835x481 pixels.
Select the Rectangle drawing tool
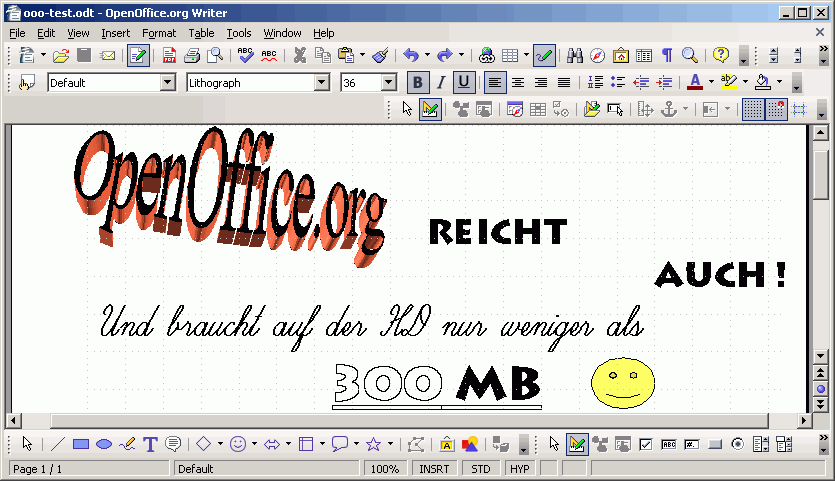point(81,444)
